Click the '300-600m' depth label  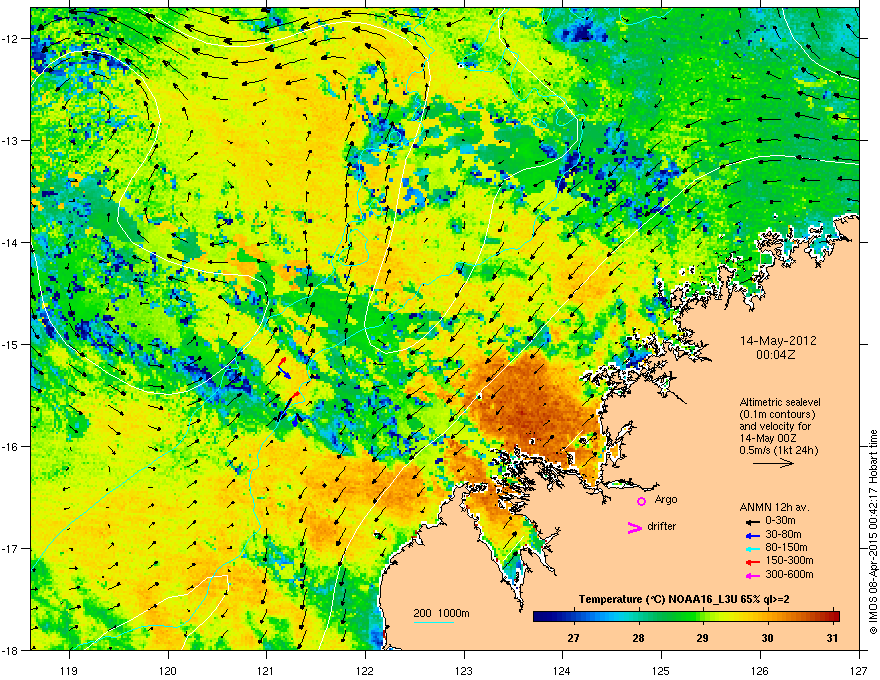click(x=789, y=574)
